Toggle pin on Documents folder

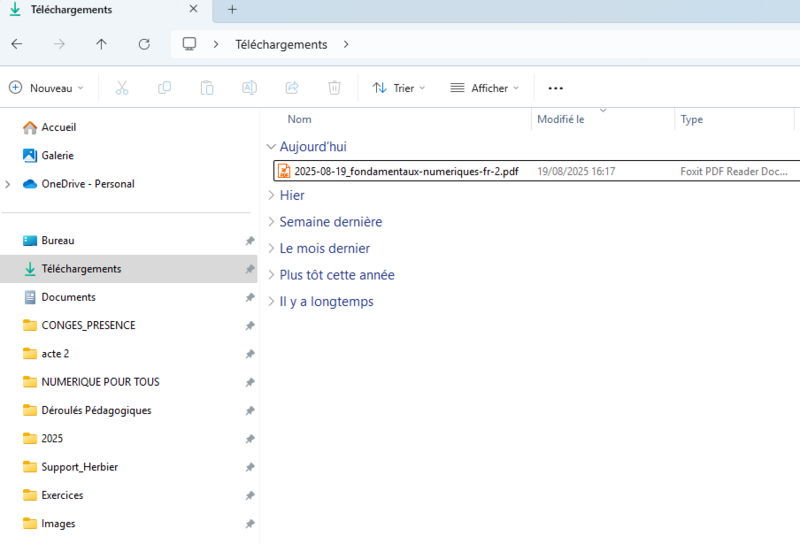[249, 298]
